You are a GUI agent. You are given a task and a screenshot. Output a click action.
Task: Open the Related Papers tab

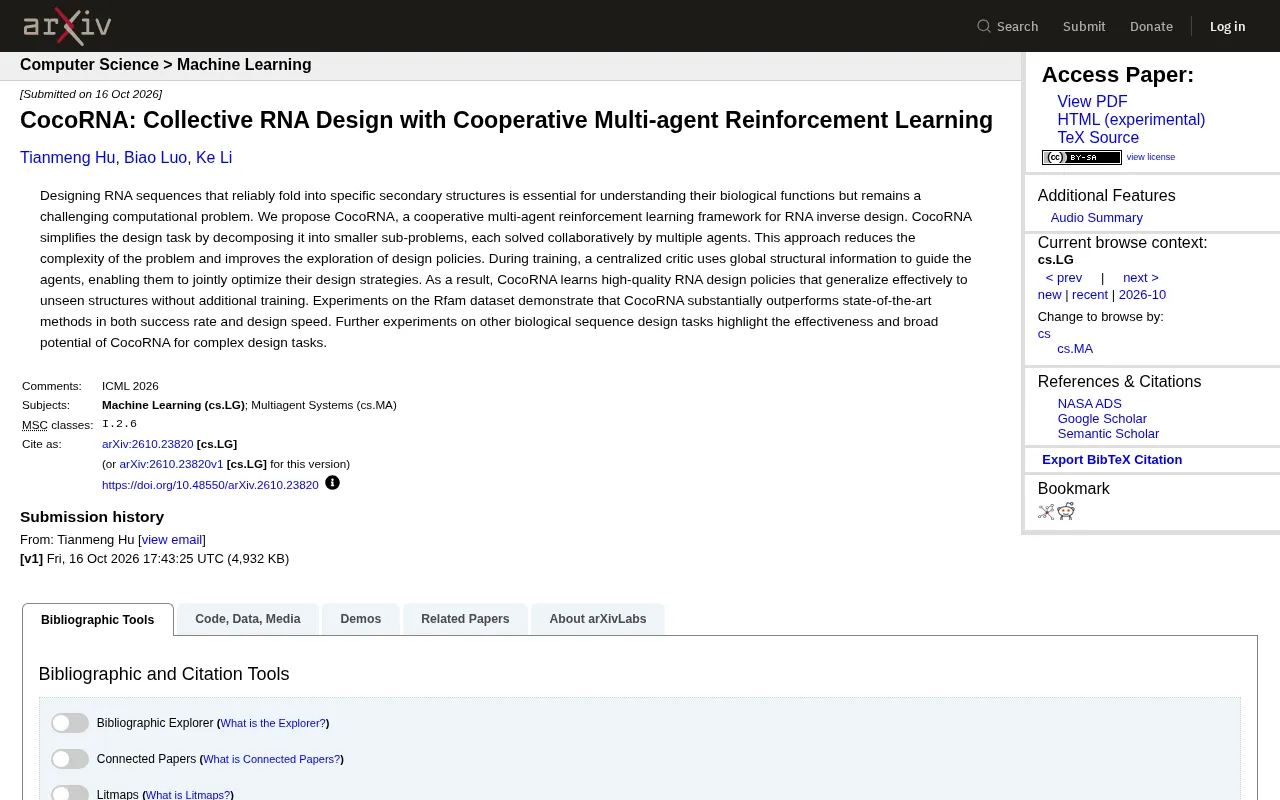(x=465, y=619)
